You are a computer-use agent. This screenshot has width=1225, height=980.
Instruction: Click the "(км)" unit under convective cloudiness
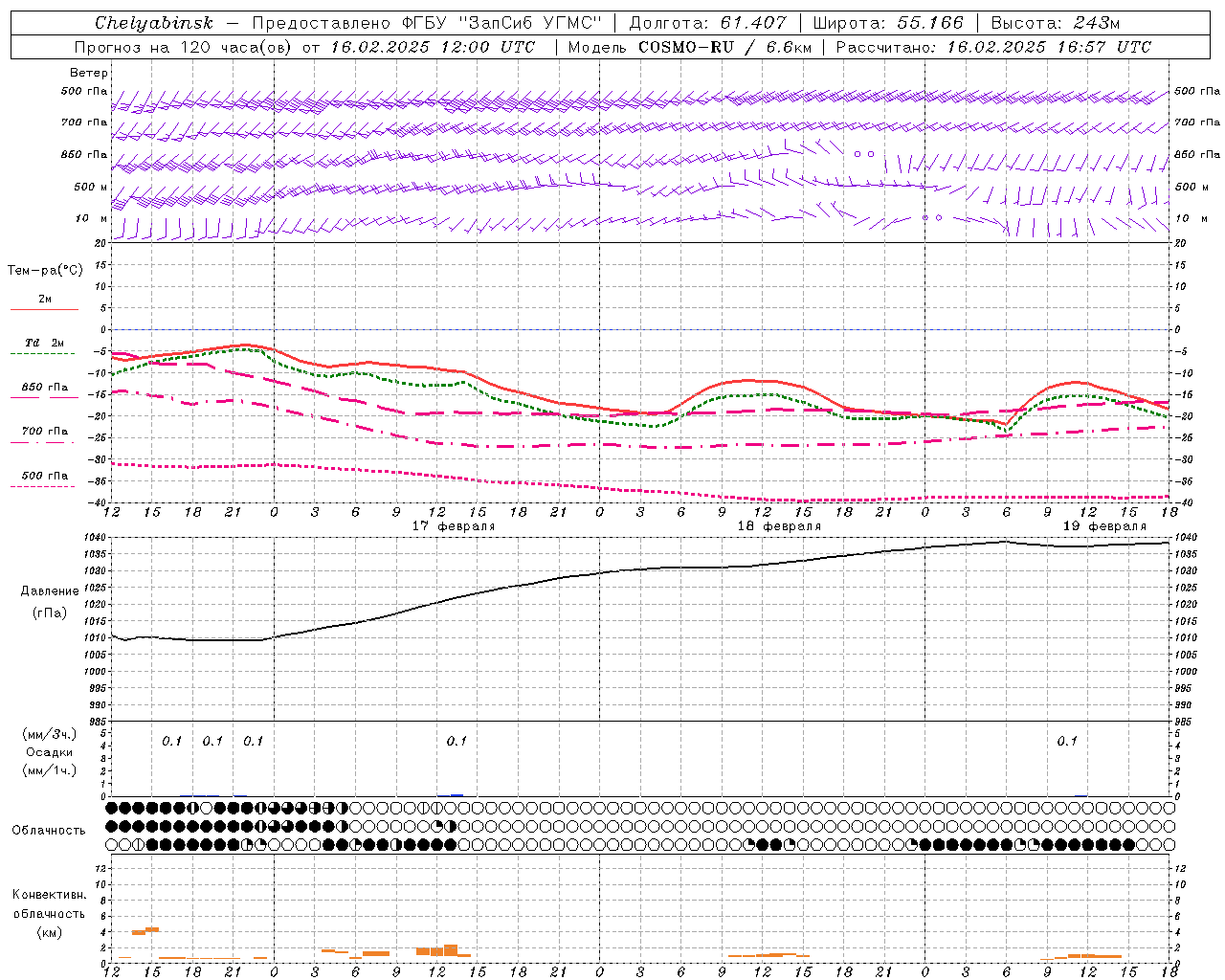[49, 932]
